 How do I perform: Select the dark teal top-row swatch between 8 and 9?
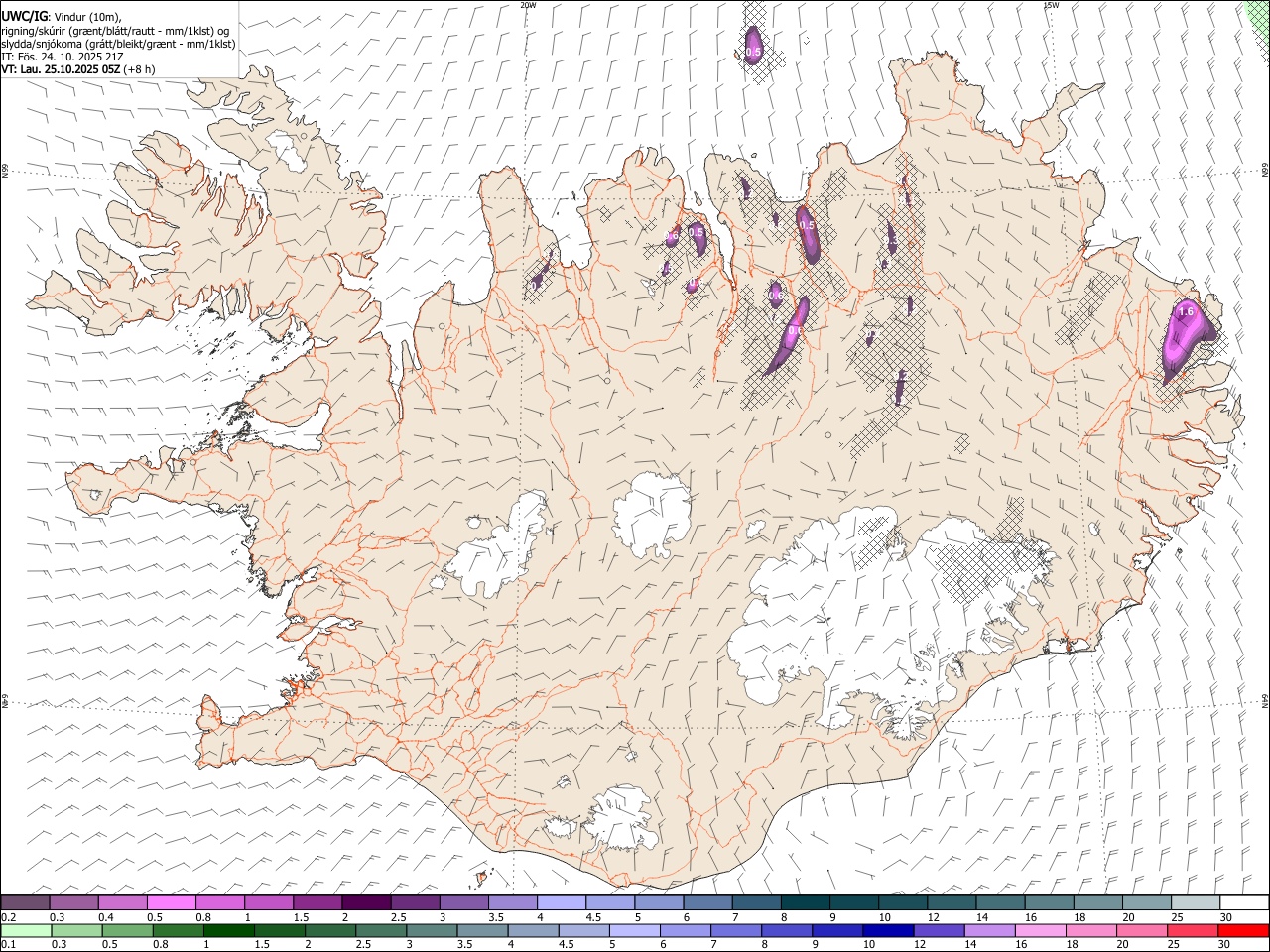pos(805,902)
